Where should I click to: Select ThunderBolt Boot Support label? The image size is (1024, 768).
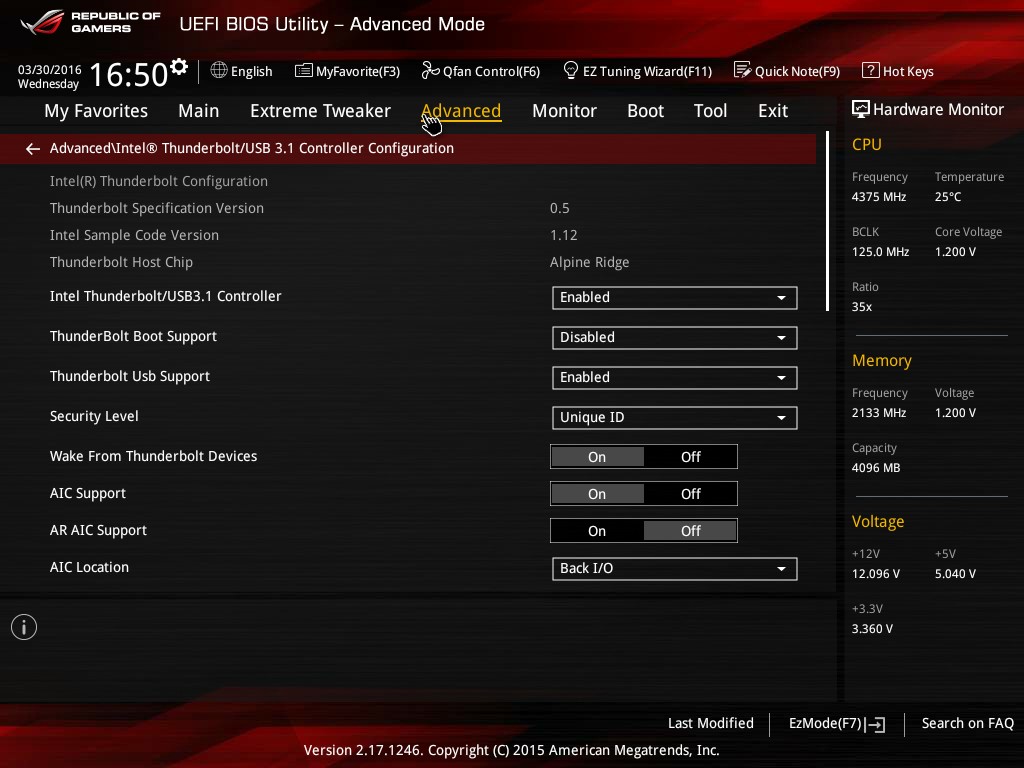(x=133, y=336)
